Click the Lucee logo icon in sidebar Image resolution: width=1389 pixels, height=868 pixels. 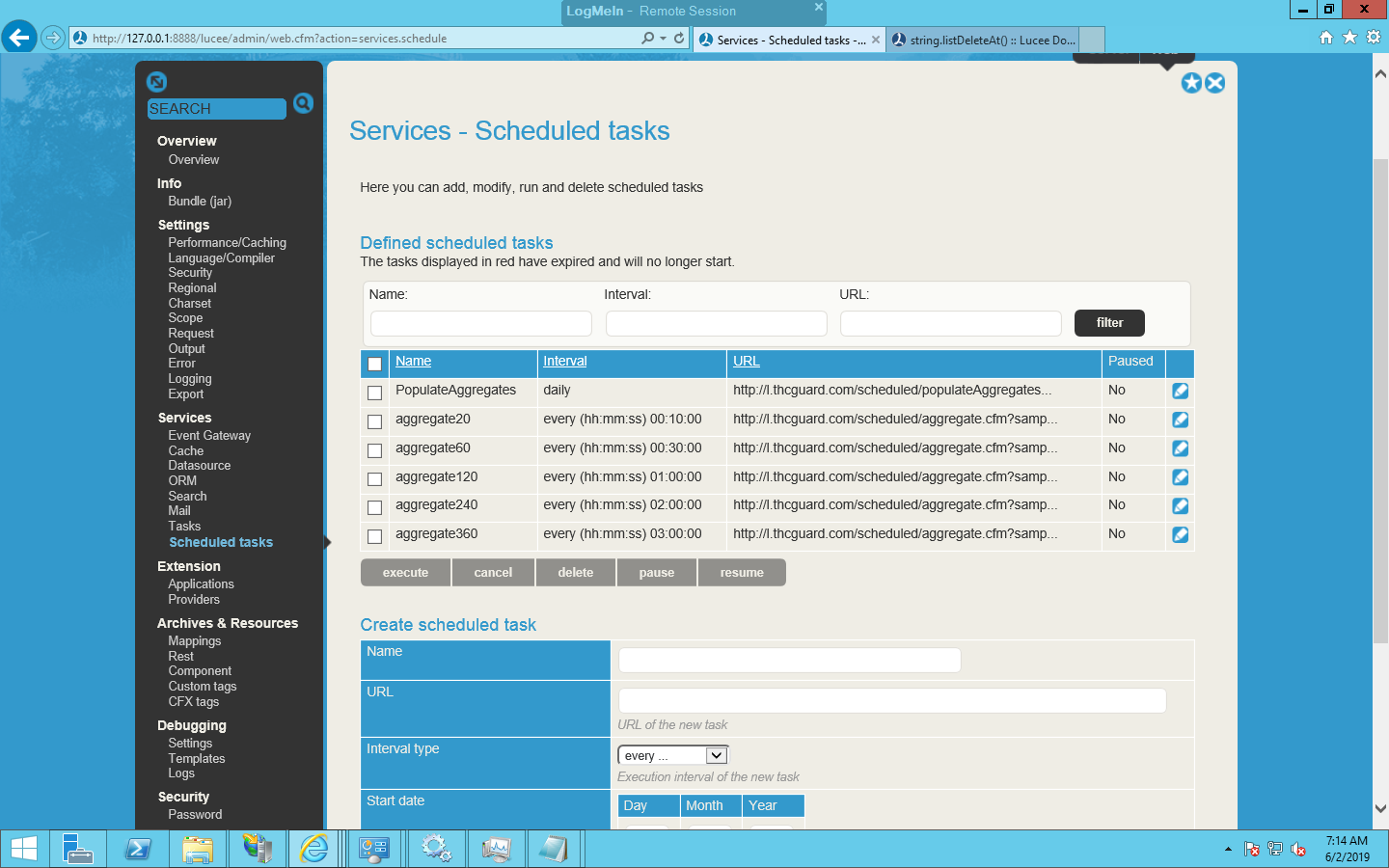click(157, 82)
